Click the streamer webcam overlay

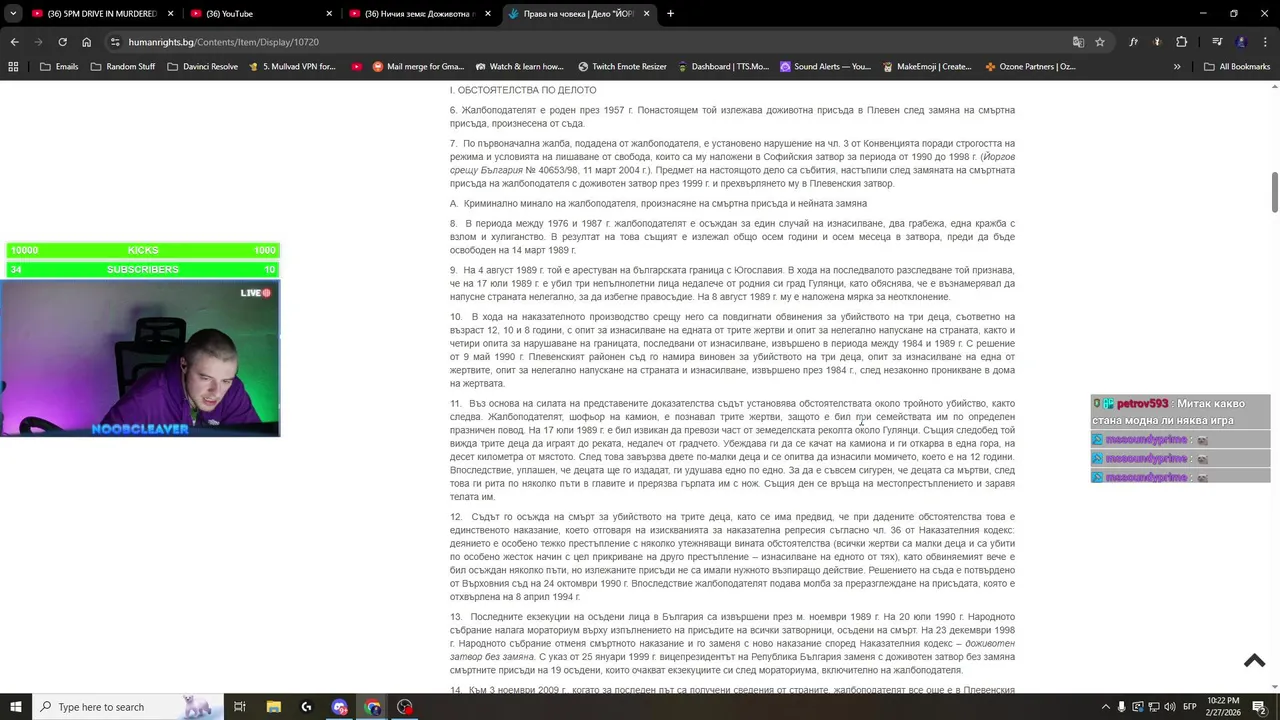[140, 358]
